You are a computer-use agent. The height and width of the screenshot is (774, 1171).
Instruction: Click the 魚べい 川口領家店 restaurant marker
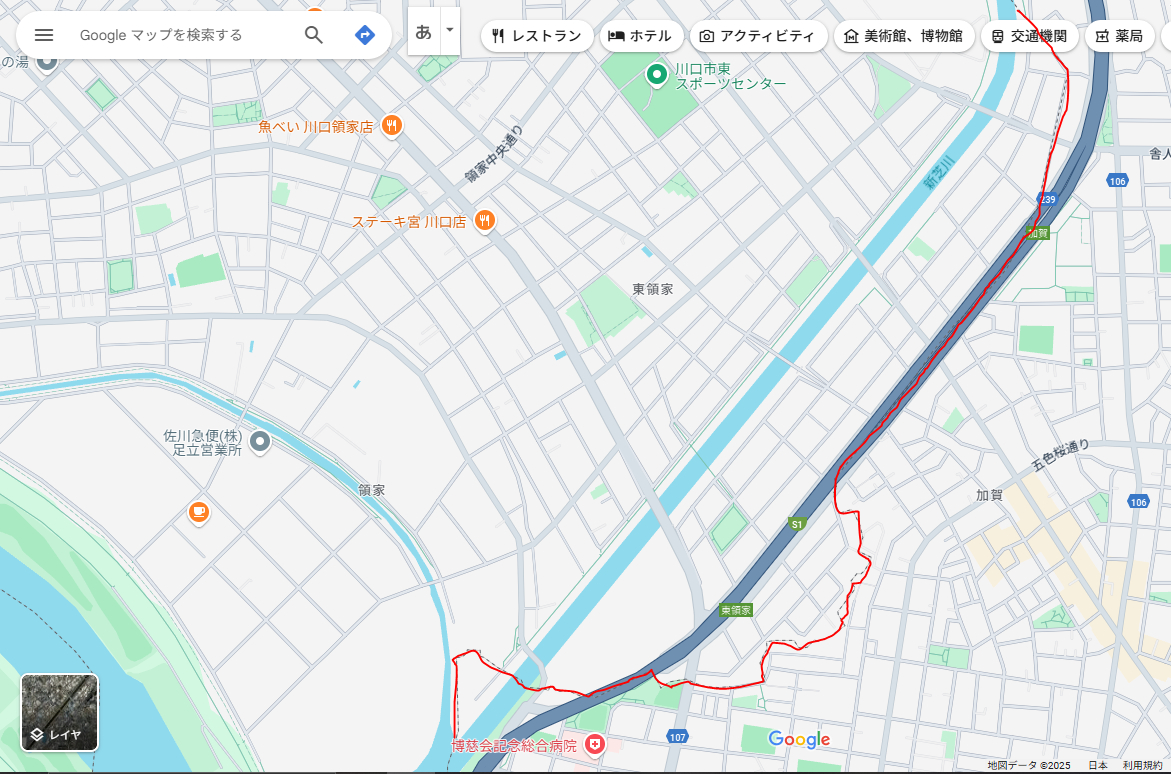pyautogui.click(x=391, y=126)
